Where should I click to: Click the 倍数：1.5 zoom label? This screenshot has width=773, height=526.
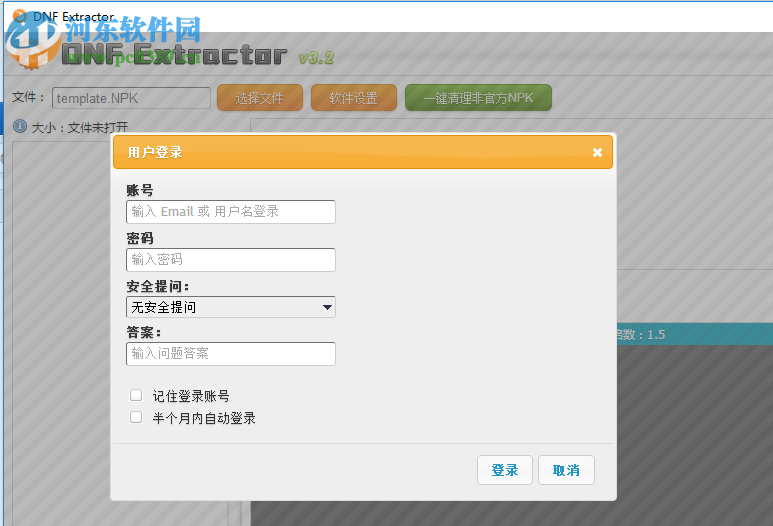coord(640,335)
